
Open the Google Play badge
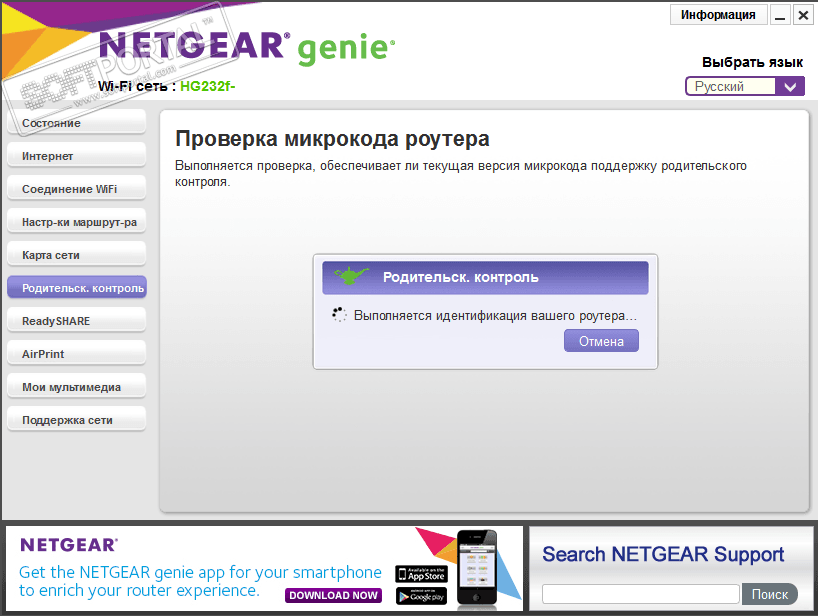421,596
